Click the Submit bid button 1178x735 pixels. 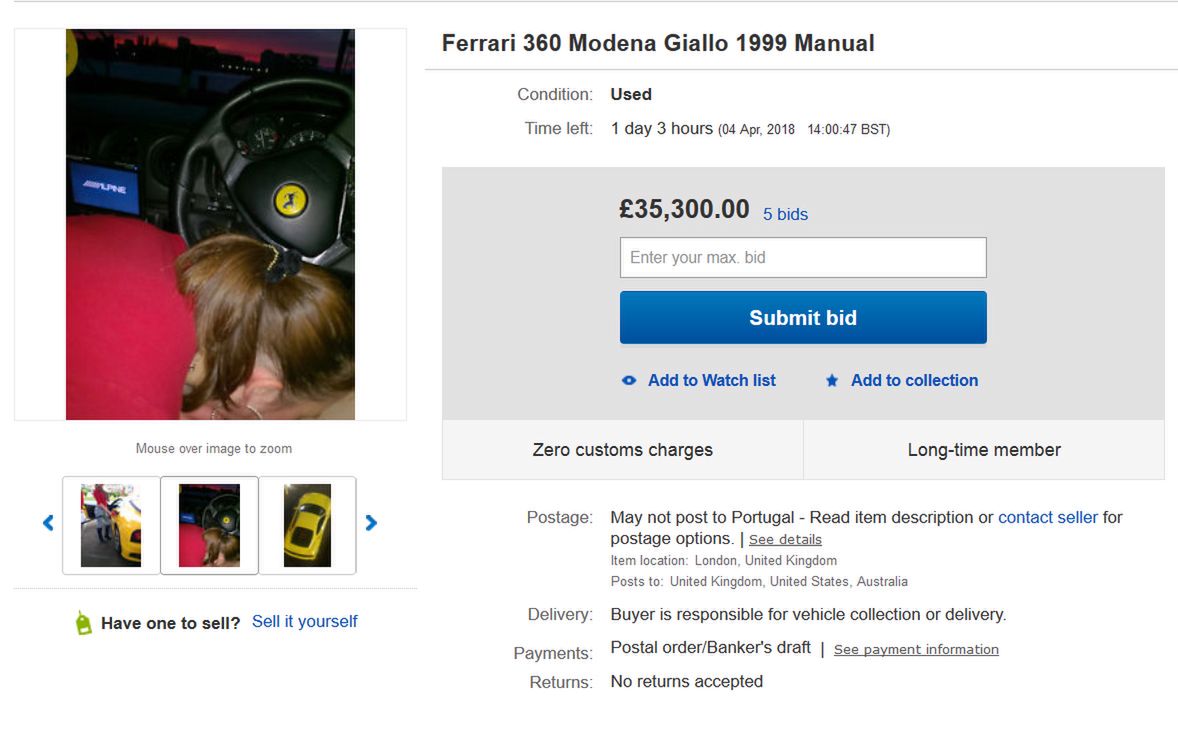[x=803, y=318]
